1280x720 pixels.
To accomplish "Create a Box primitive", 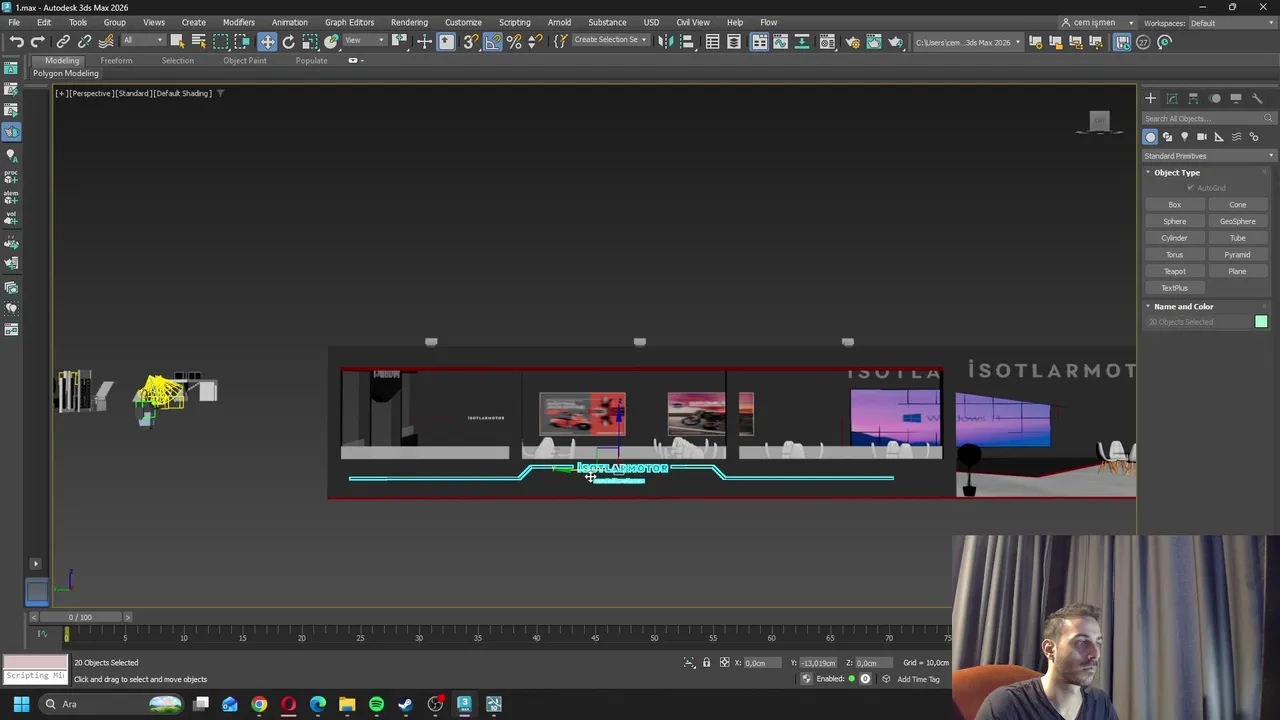I will (x=1174, y=205).
